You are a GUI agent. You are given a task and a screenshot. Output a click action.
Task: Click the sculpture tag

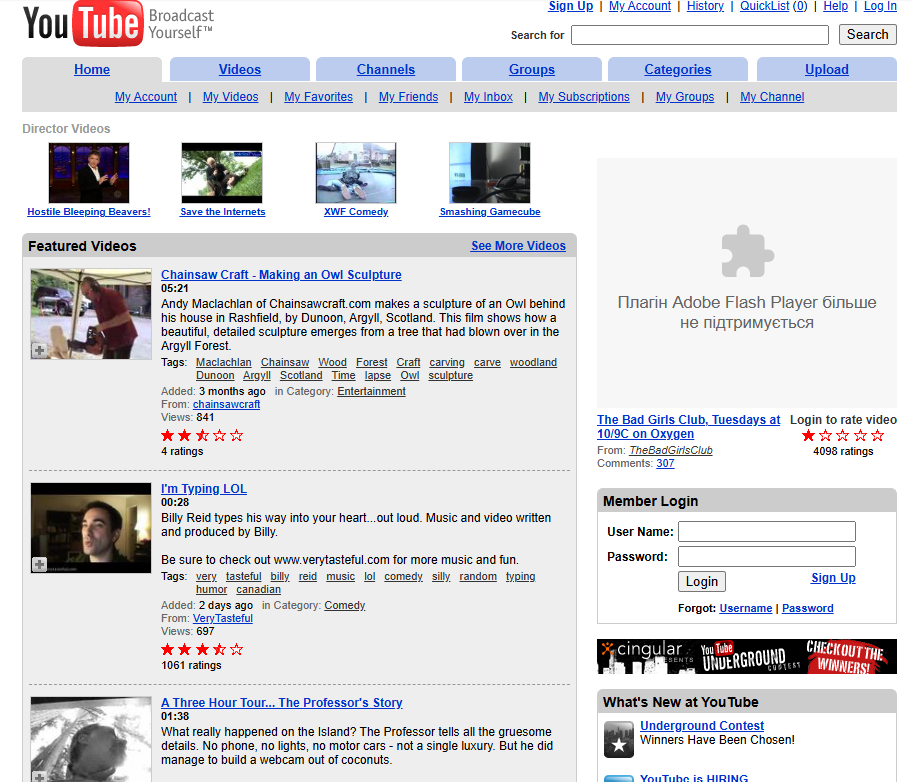coord(450,376)
